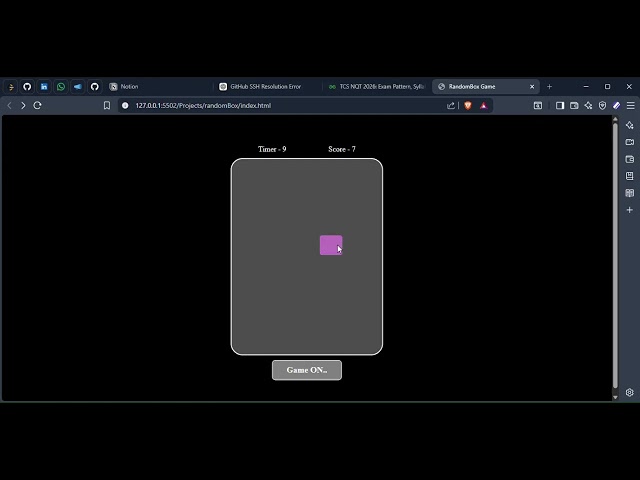640x480 pixels.
Task: Open Brave Wallet in toolbar
Action: 574,105
